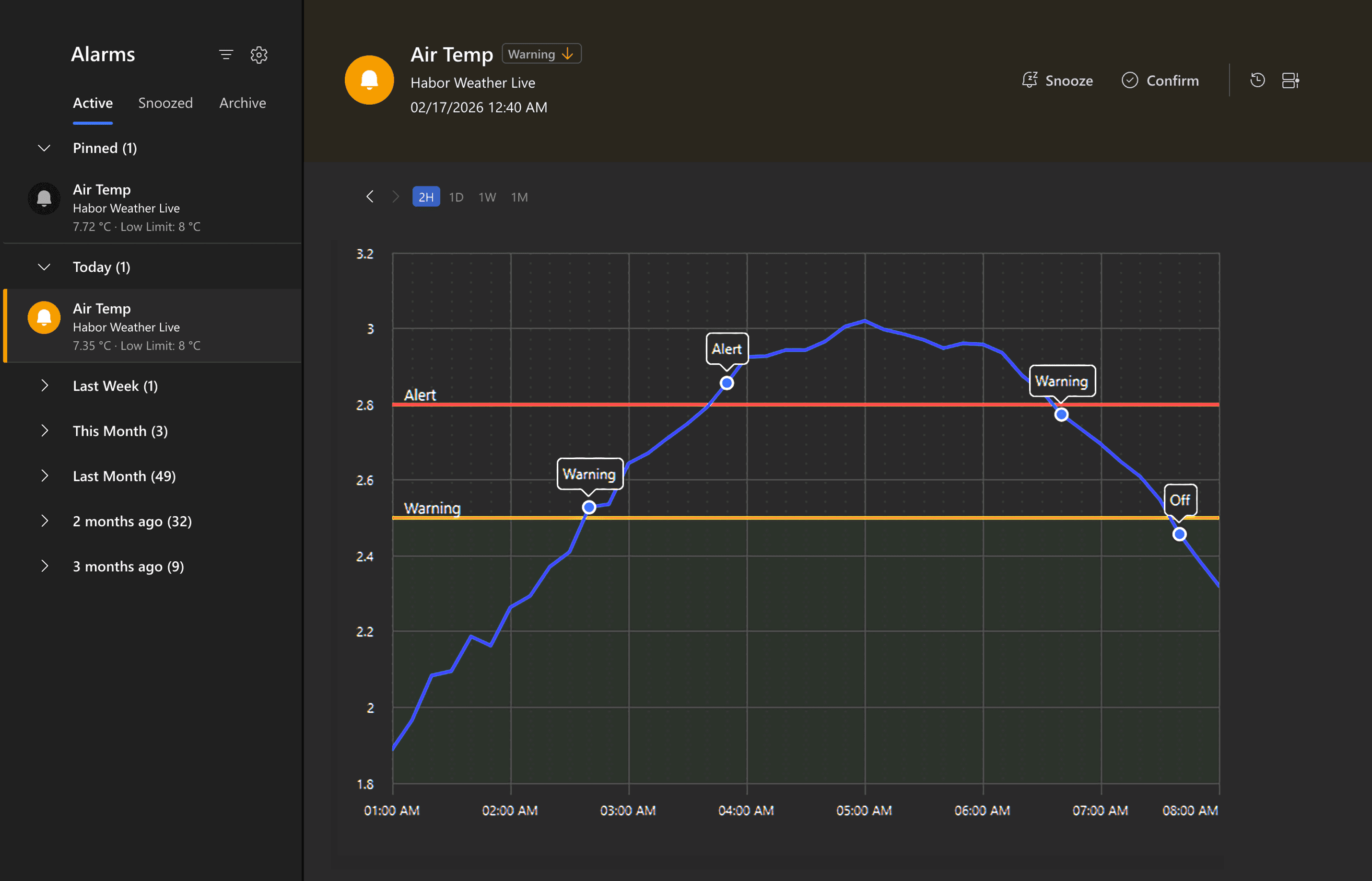Snooze the Air Temp alarm
The width and height of the screenshot is (1372, 881).
coord(1057,81)
